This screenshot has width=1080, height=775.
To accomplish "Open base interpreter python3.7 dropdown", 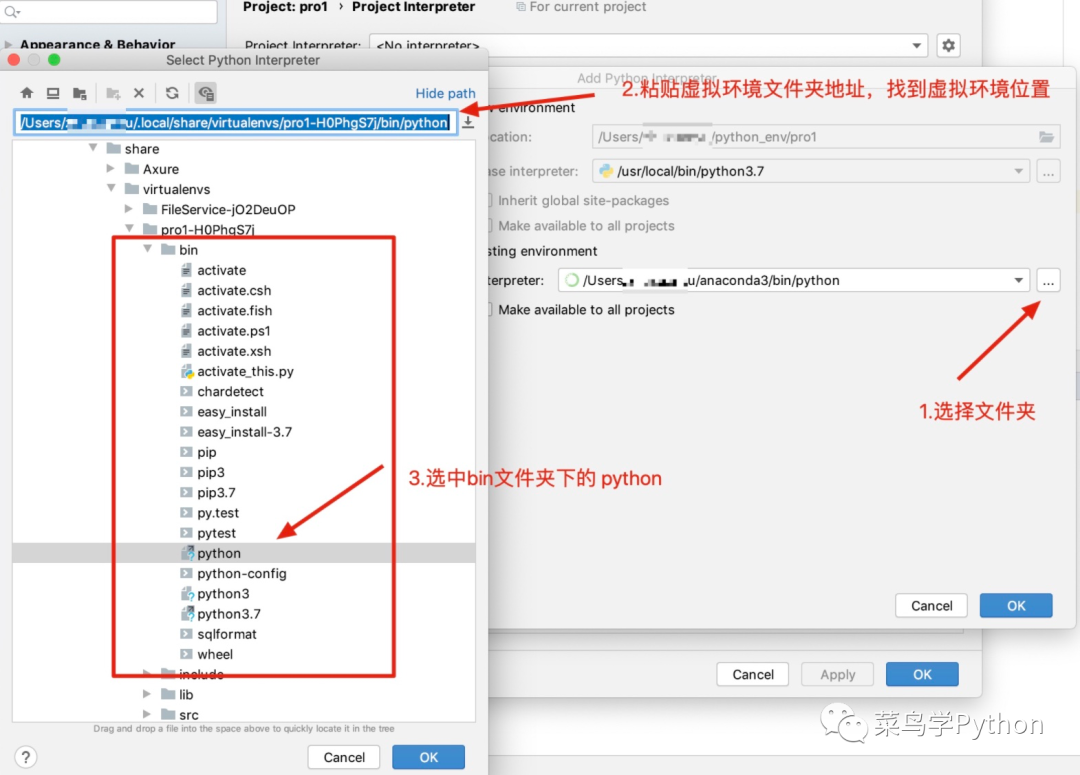I will (x=1018, y=172).
